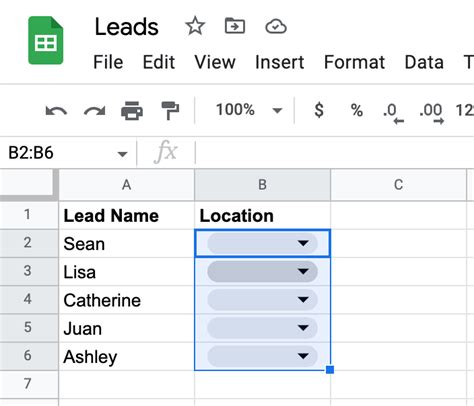Image resolution: width=474 pixels, height=406 pixels.
Task: Click the move to folder icon
Action: (x=235, y=26)
